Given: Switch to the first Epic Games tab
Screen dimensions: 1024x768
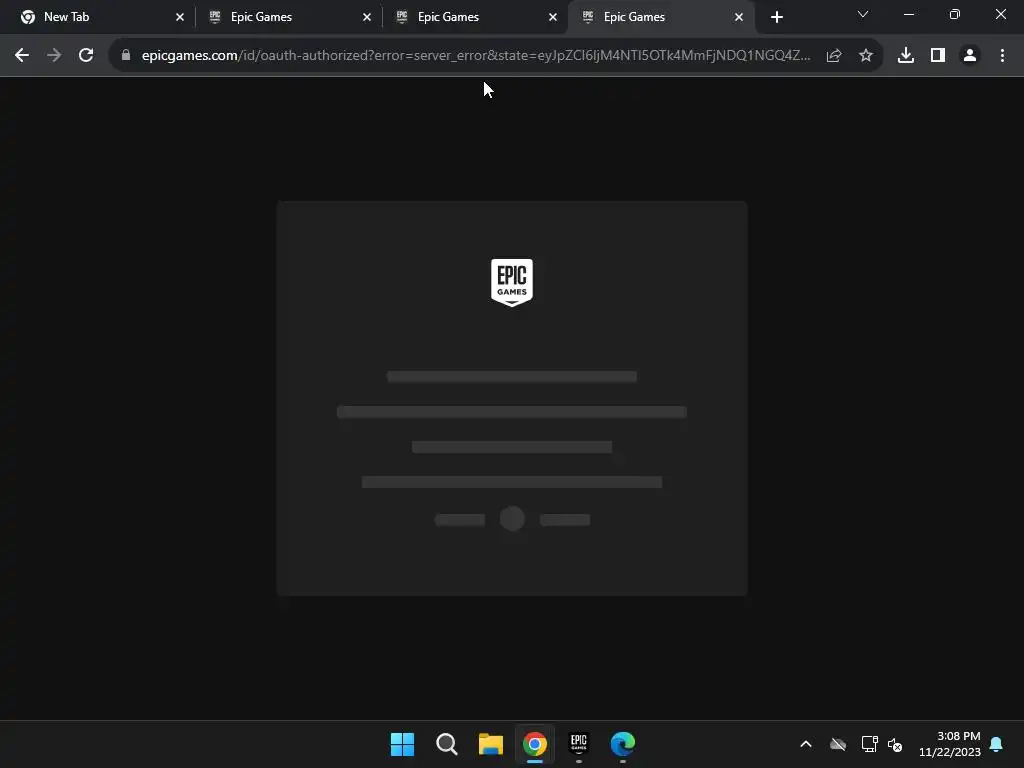Looking at the screenshot, I should point(285,18).
